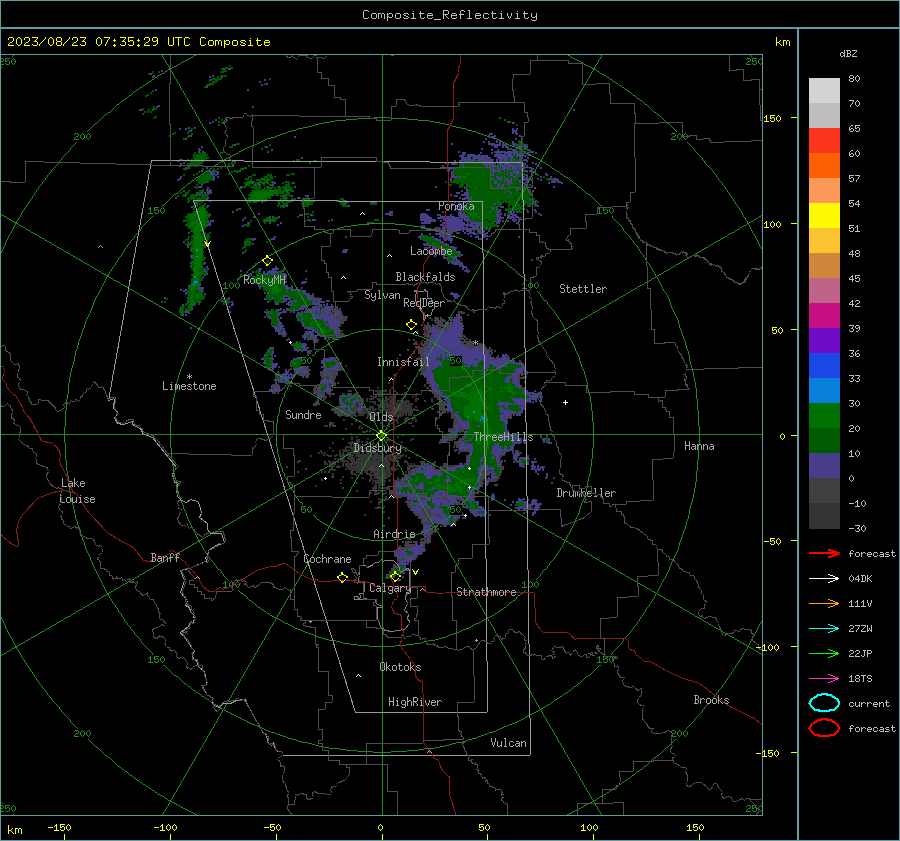Viewport: 900px width, 841px height.
Task: Click the Vulcan label
Action: pos(508,743)
